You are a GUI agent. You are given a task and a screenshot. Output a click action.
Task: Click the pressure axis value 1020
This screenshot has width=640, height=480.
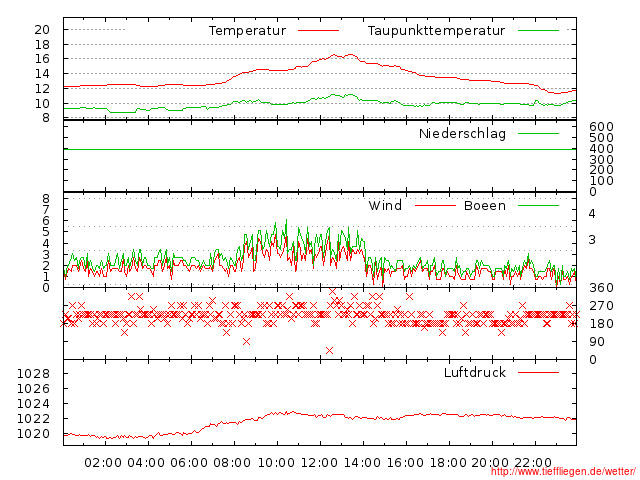33,434
